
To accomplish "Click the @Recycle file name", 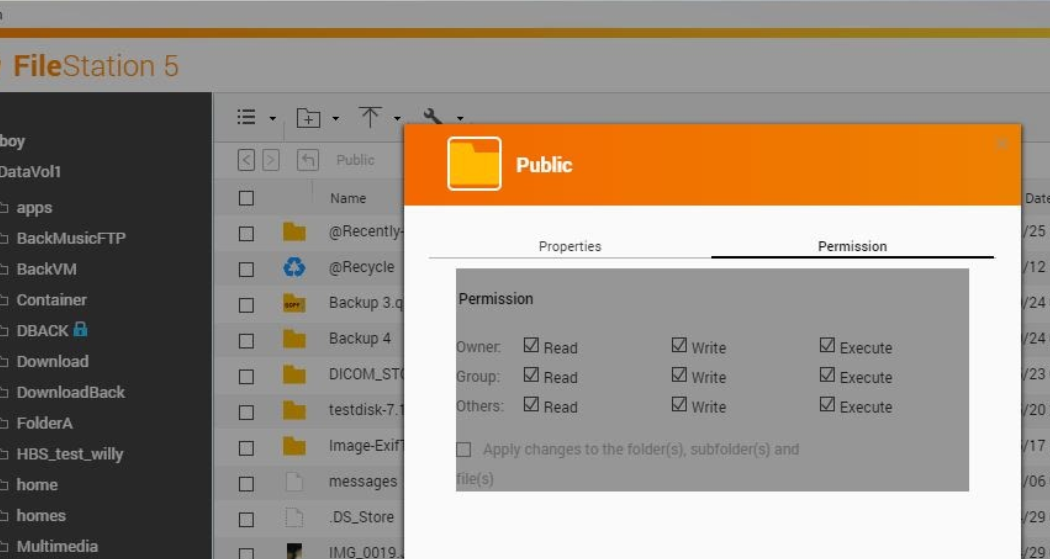I will click(362, 267).
